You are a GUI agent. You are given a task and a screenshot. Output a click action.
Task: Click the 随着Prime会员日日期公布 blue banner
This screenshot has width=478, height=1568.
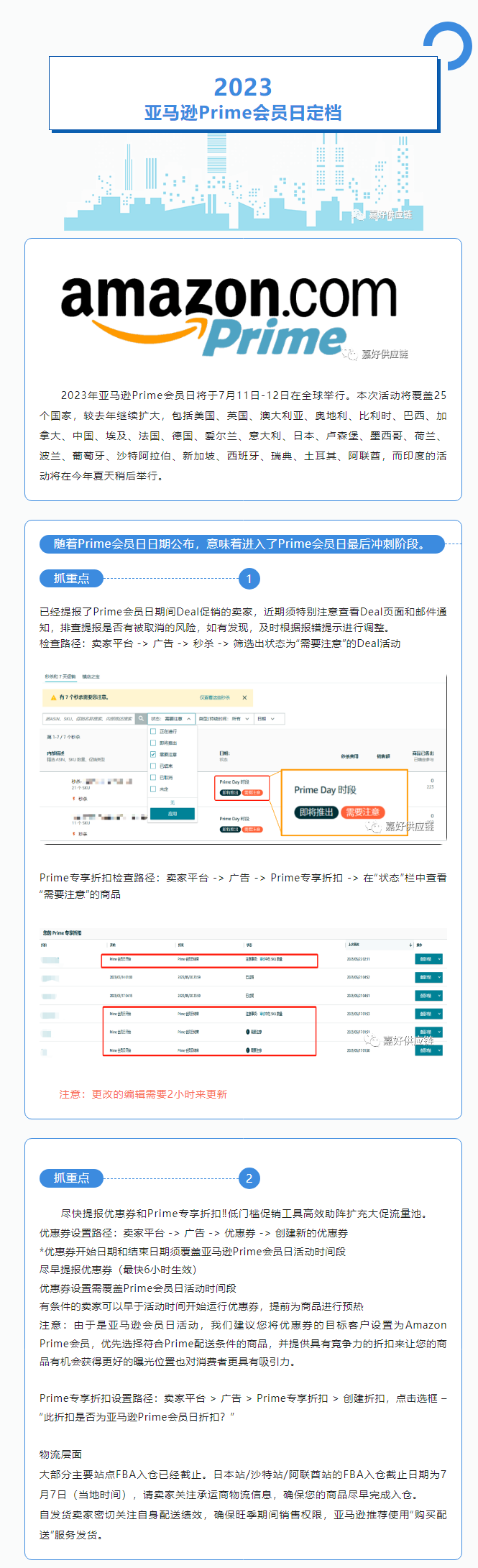click(x=242, y=544)
